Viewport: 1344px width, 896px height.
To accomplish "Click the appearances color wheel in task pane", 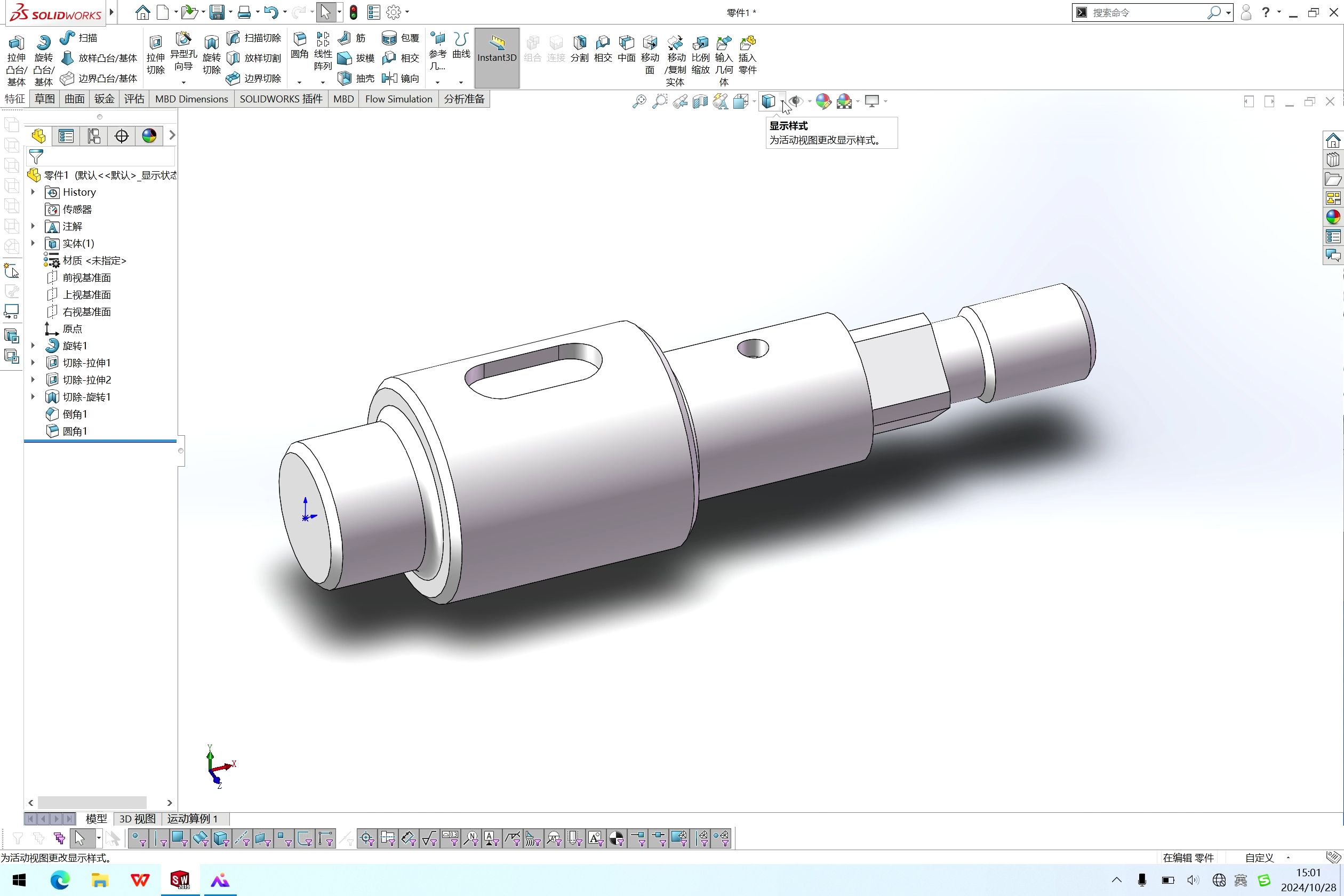I will point(1333,217).
